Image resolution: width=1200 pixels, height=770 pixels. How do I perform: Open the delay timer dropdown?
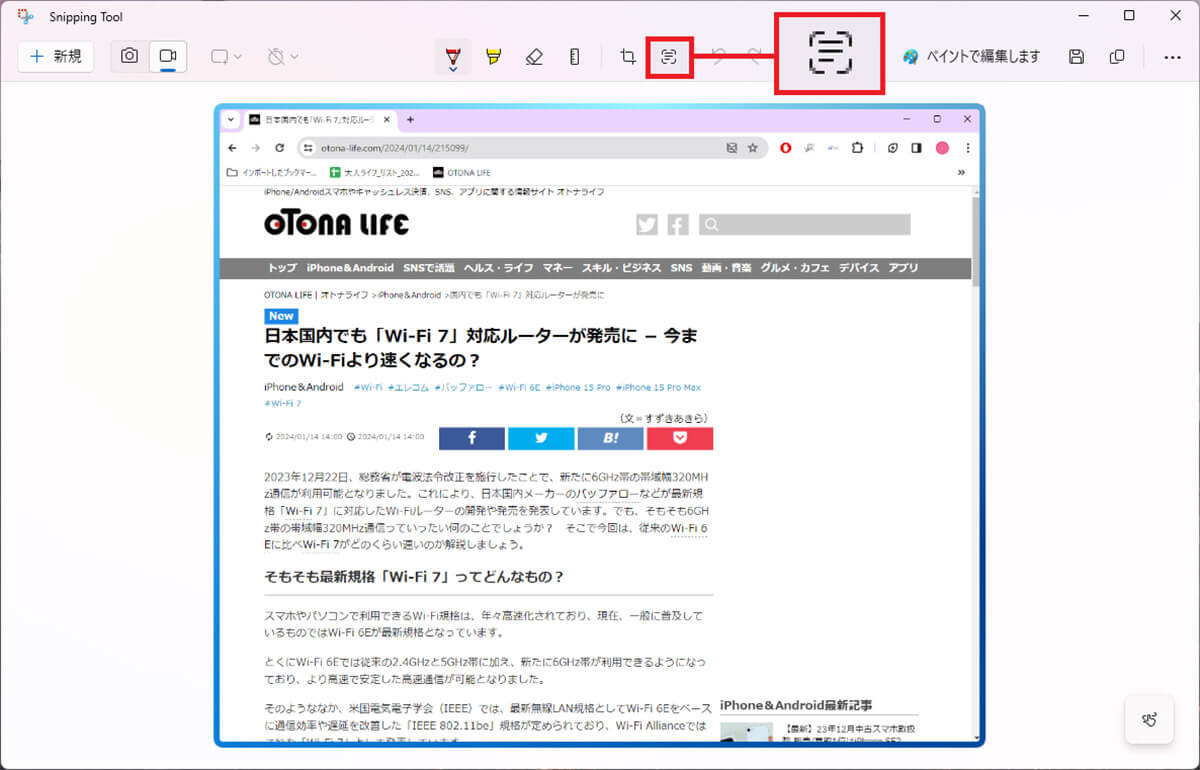coord(284,57)
